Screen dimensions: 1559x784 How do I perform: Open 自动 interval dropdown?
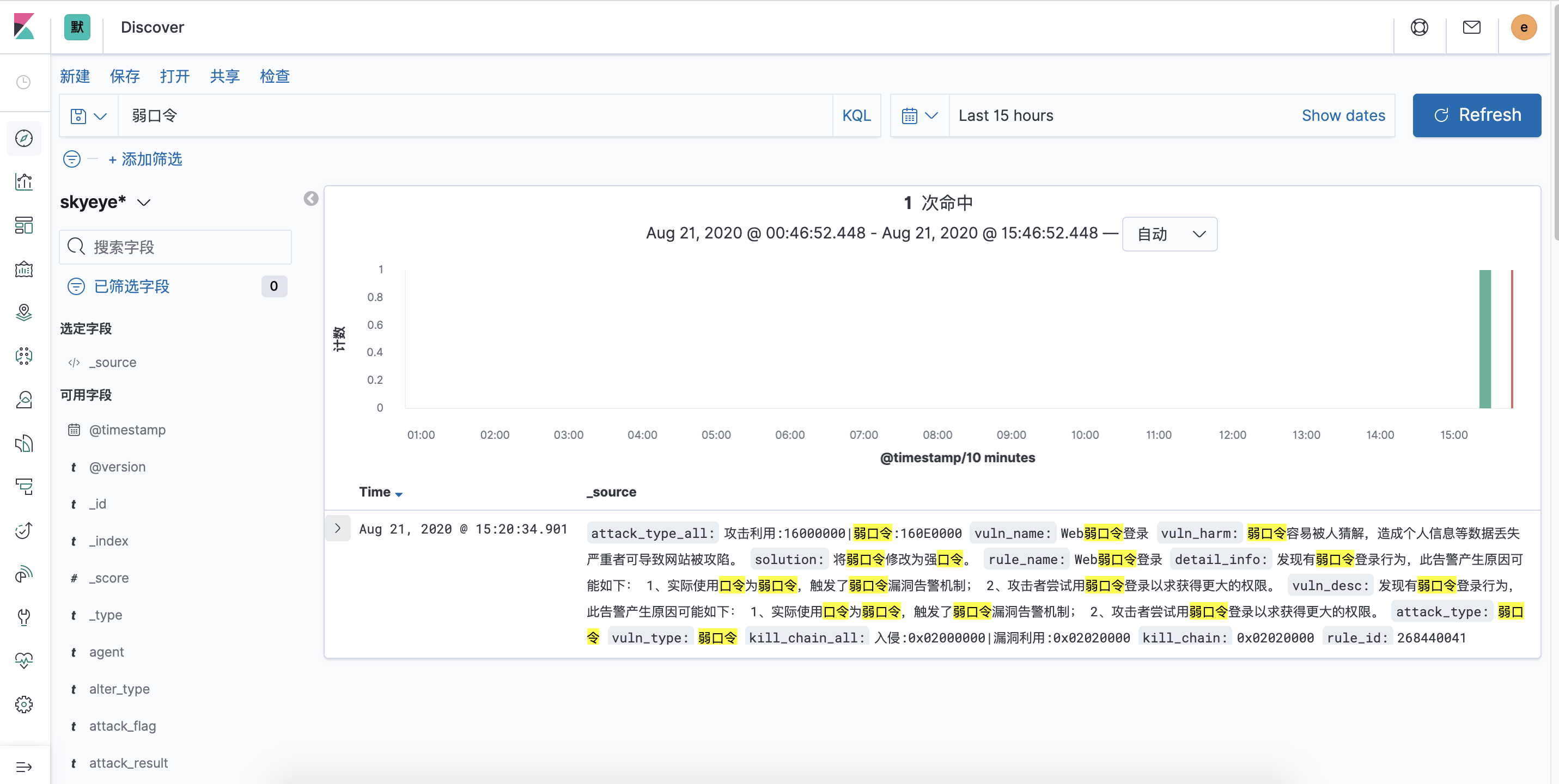coord(1169,234)
